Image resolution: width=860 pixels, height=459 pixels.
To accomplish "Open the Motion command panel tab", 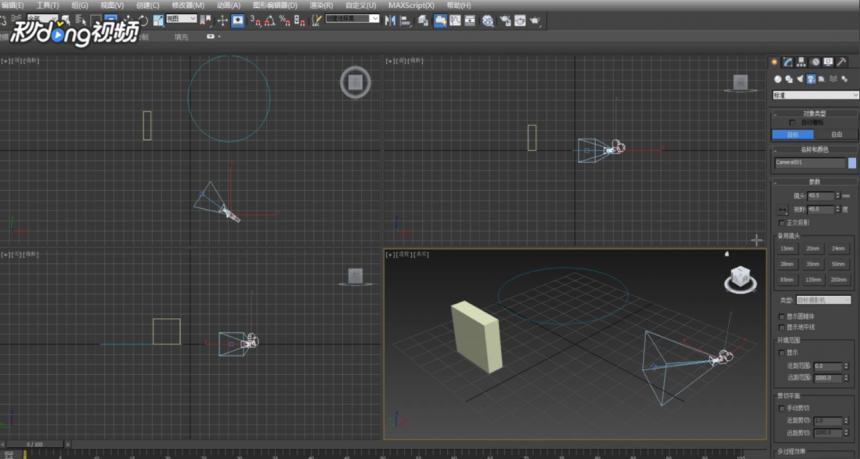I will click(x=816, y=62).
